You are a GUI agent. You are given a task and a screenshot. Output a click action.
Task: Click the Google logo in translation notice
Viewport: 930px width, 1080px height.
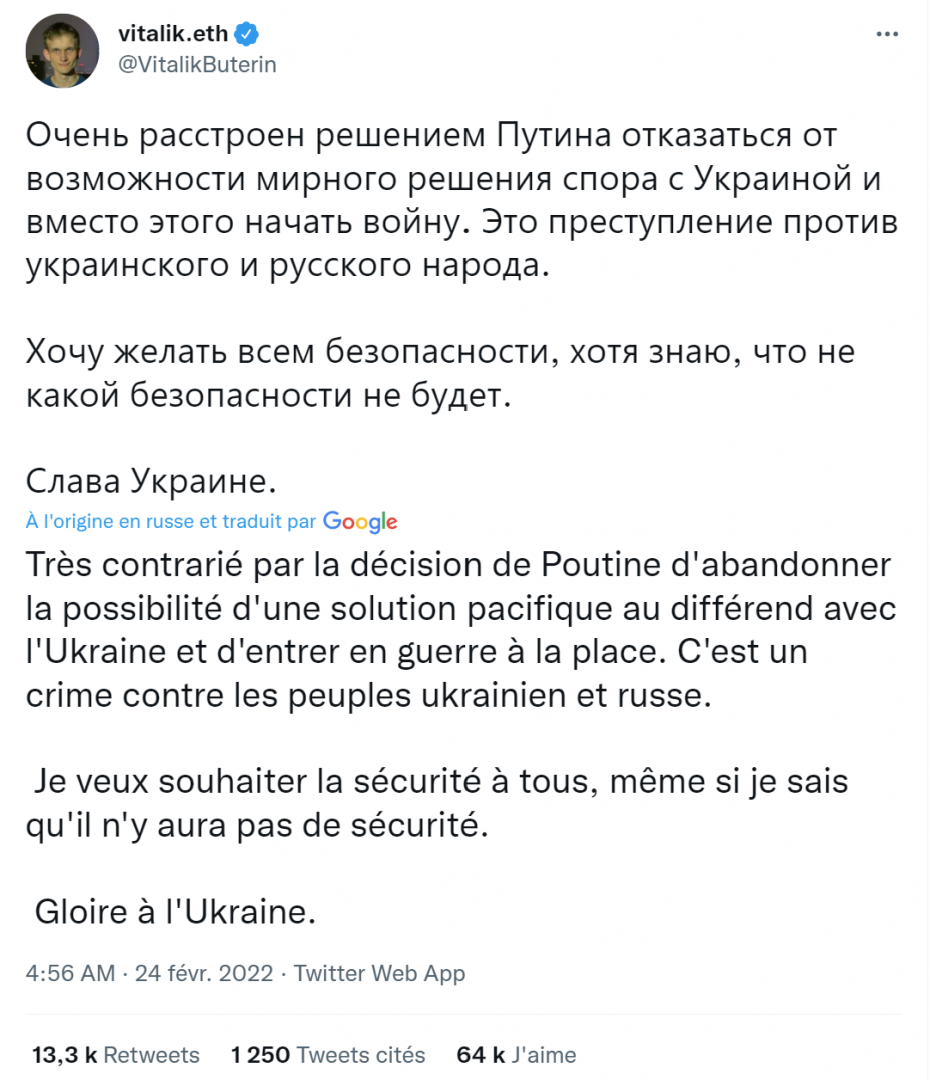point(360,522)
